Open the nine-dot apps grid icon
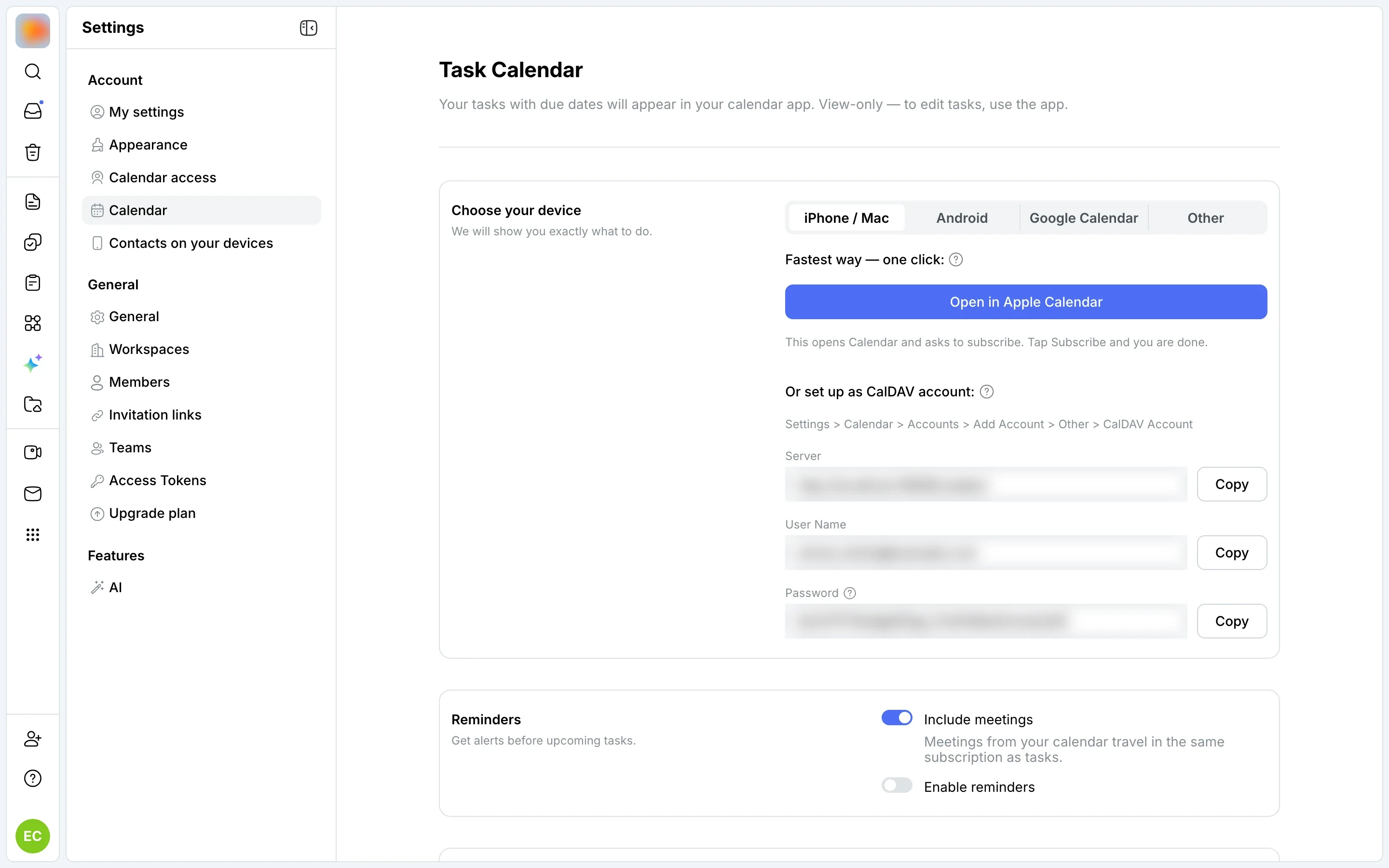Viewport: 1389px width, 868px height. [x=33, y=534]
